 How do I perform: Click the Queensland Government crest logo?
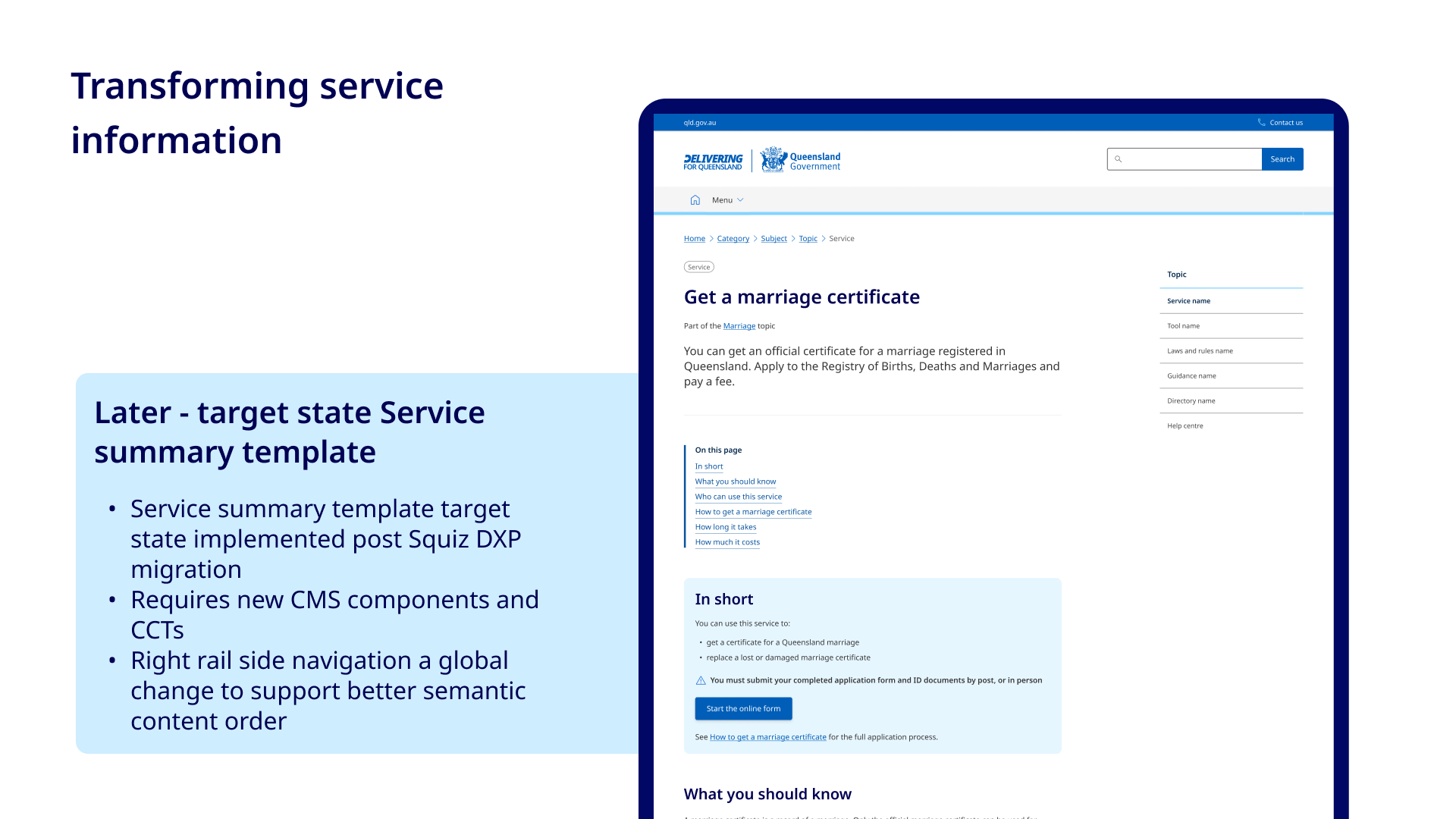[x=773, y=160]
